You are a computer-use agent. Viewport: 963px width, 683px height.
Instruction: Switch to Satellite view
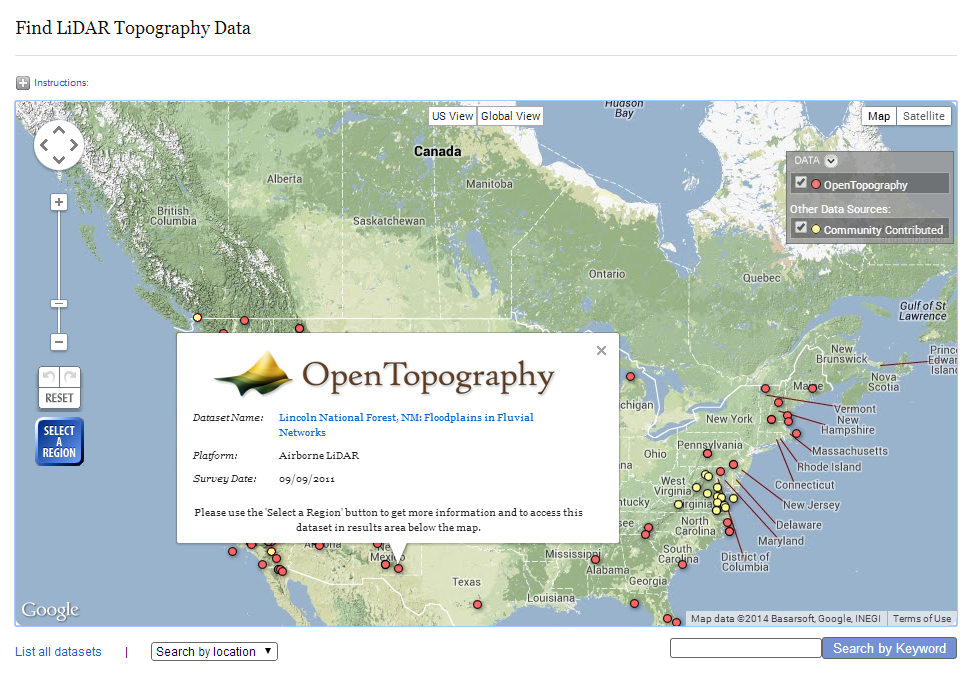pos(922,115)
